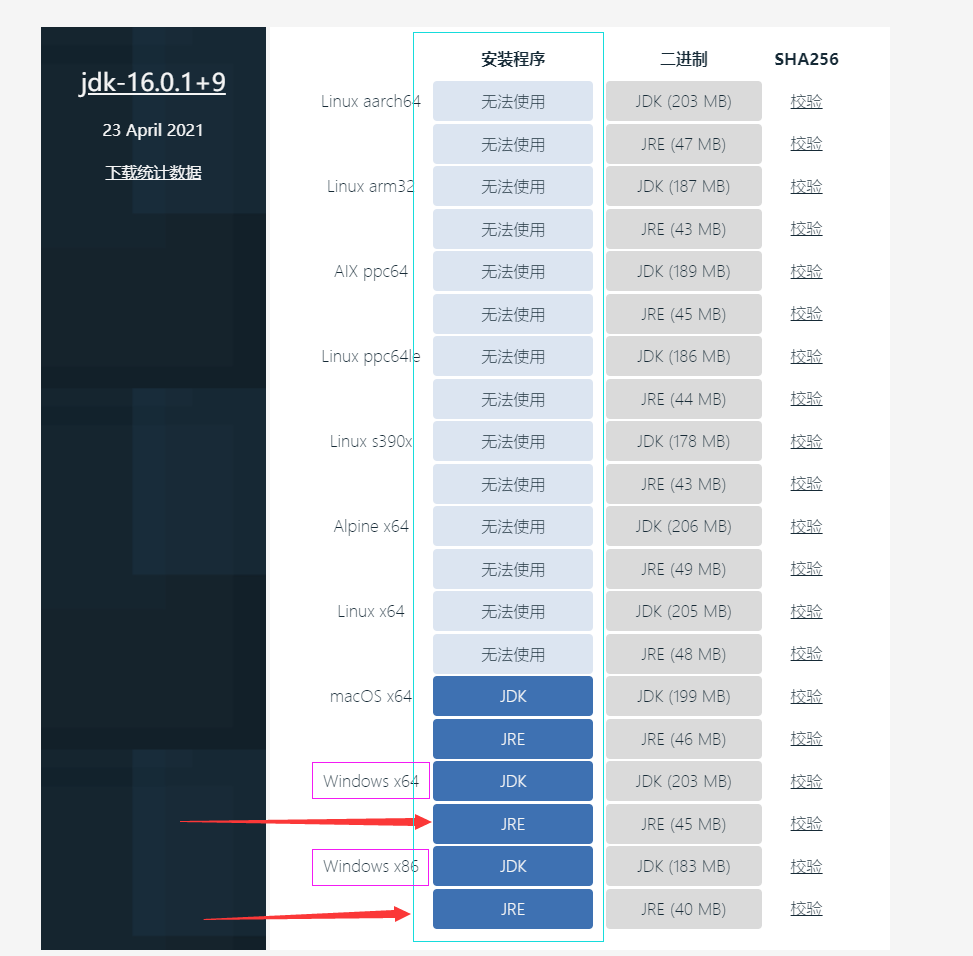The height and width of the screenshot is (956, 973).
Task: Click 无法使用 installer button for Linux aarch64 JDK
Action: coord(513,101)
